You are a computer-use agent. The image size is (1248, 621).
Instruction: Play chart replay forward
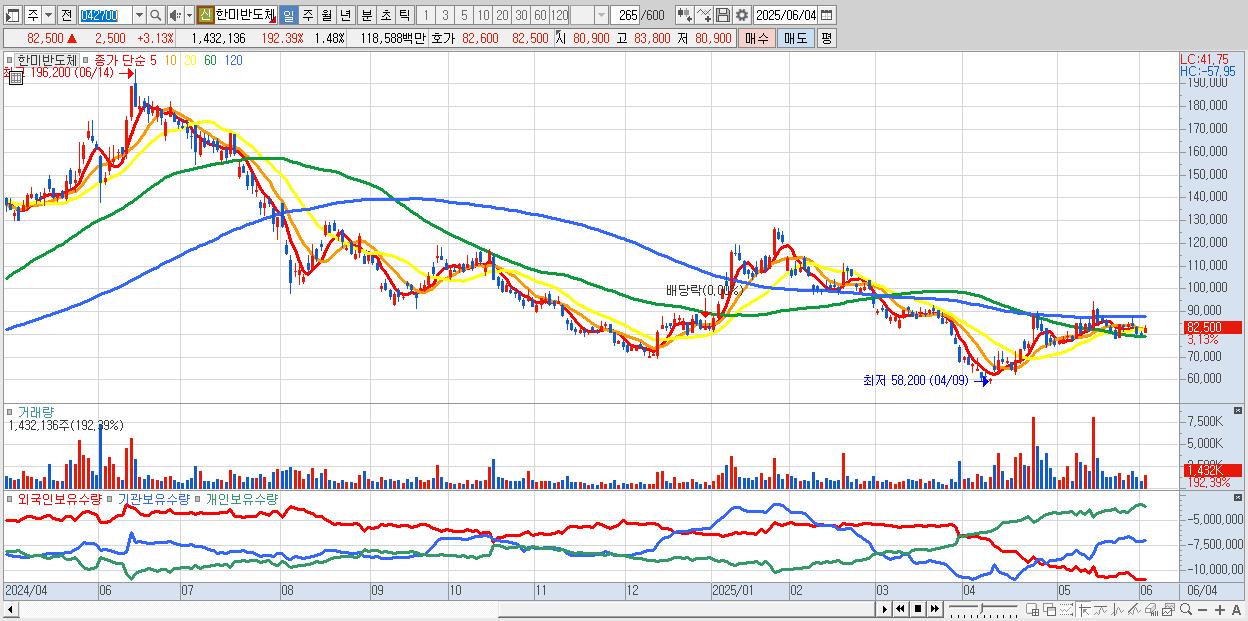point(885,609)
